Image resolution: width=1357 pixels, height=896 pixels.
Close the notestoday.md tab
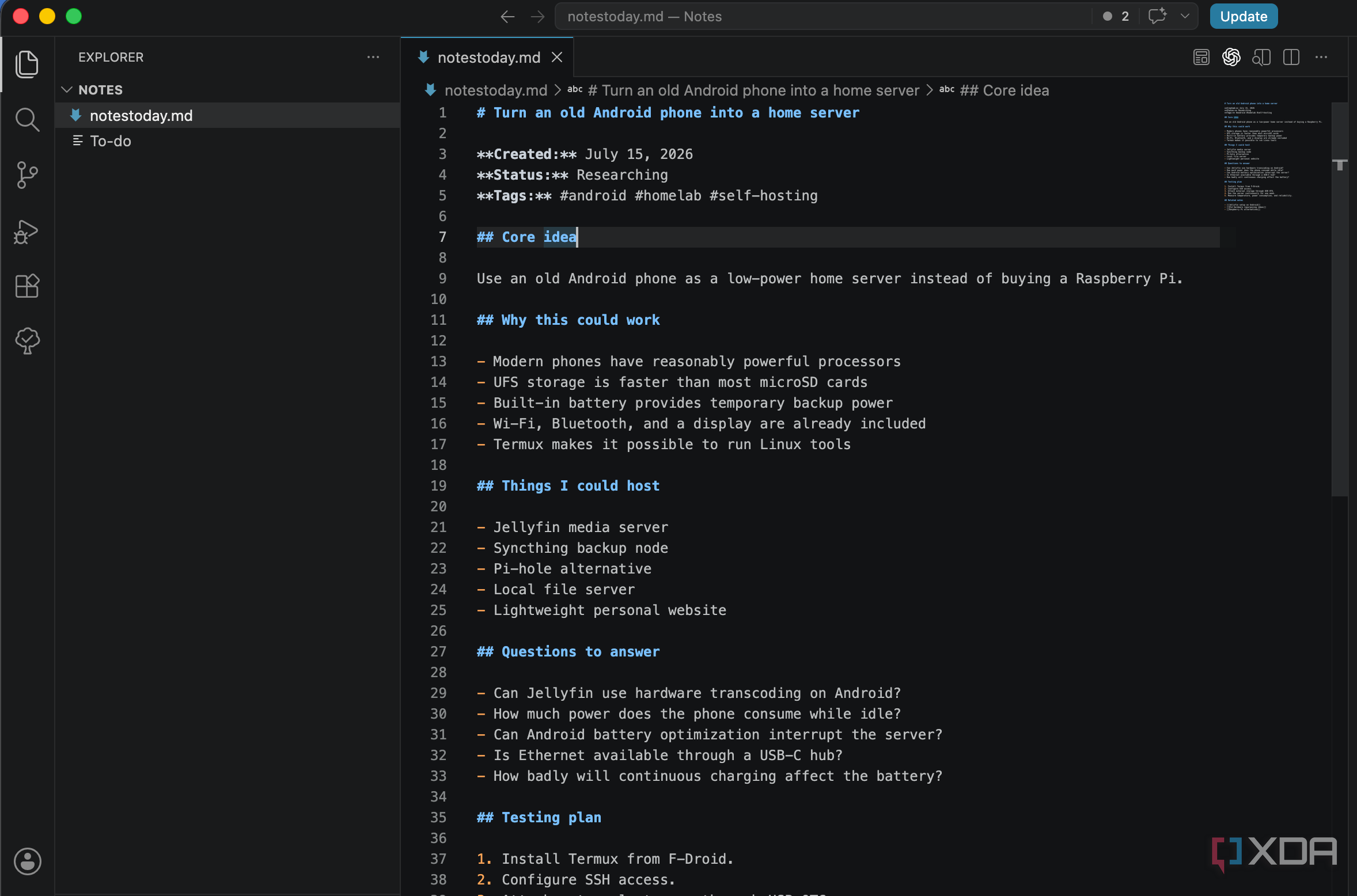coord(557,57)
